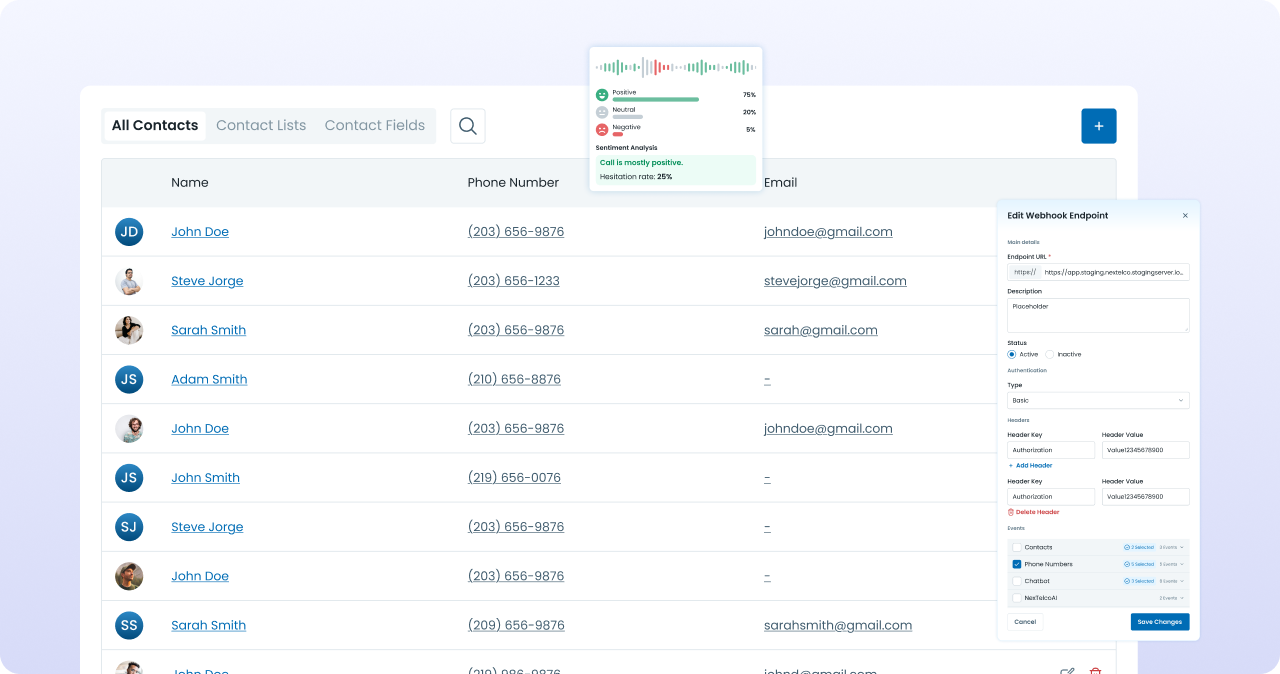This screenshot has width=1280, height=674.
Task: Close the Edit Webhook Endpoint panel
Action: [x=1185, y=215]
